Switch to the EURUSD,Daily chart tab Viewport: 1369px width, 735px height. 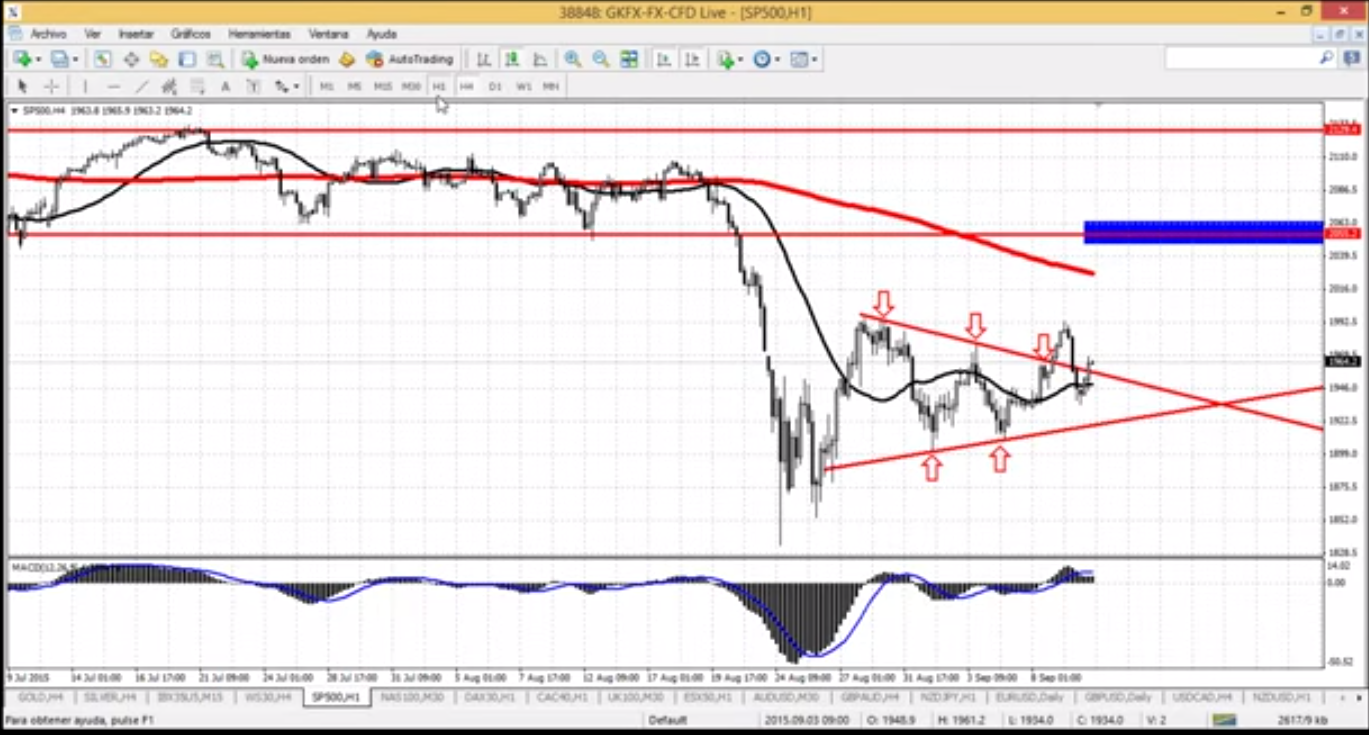[x=1029, y=696]
